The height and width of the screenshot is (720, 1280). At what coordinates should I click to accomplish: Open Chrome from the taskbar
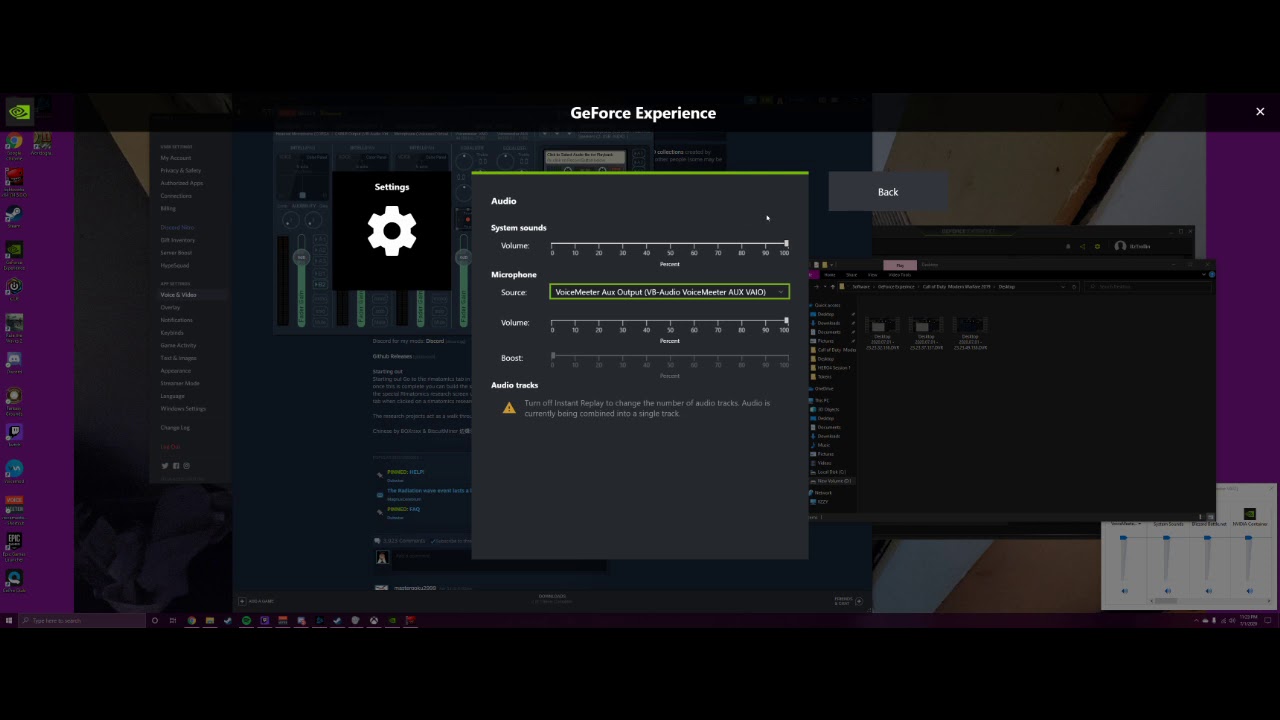(x=192, y=621)
